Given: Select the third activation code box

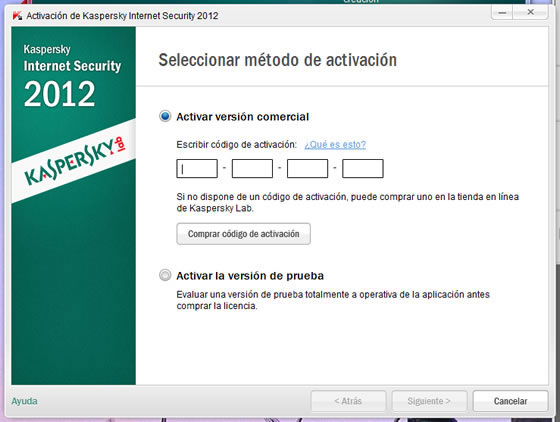Looking at the screenshot, I should 308,169.
